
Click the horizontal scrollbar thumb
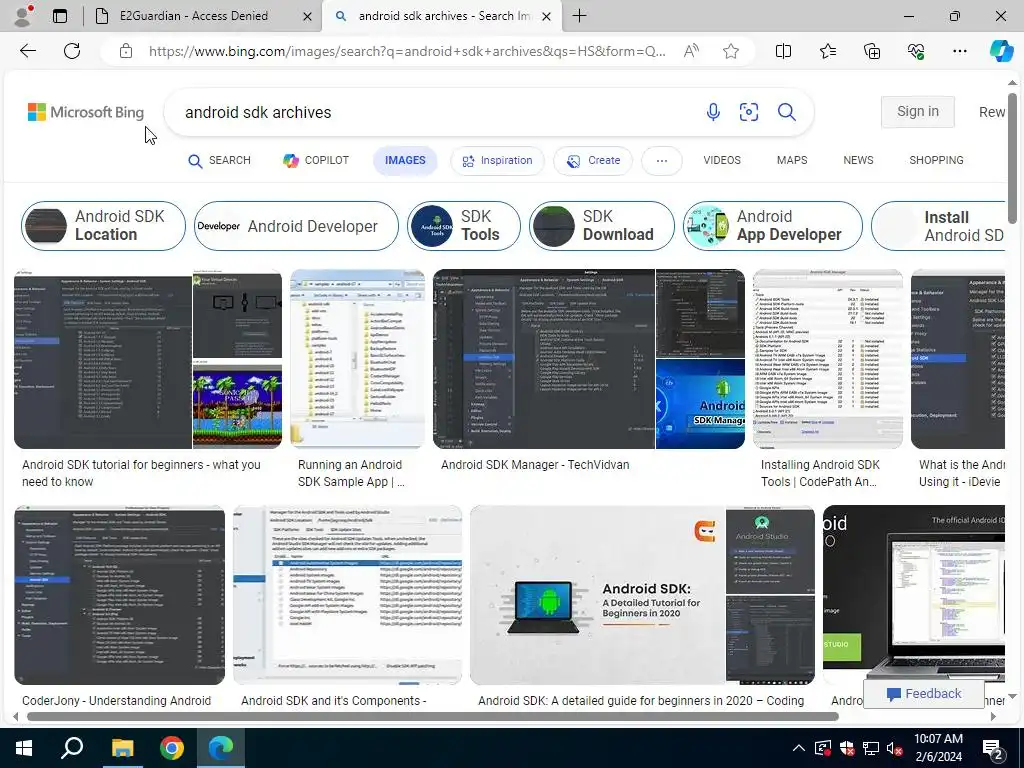click(x=432, y=716)
